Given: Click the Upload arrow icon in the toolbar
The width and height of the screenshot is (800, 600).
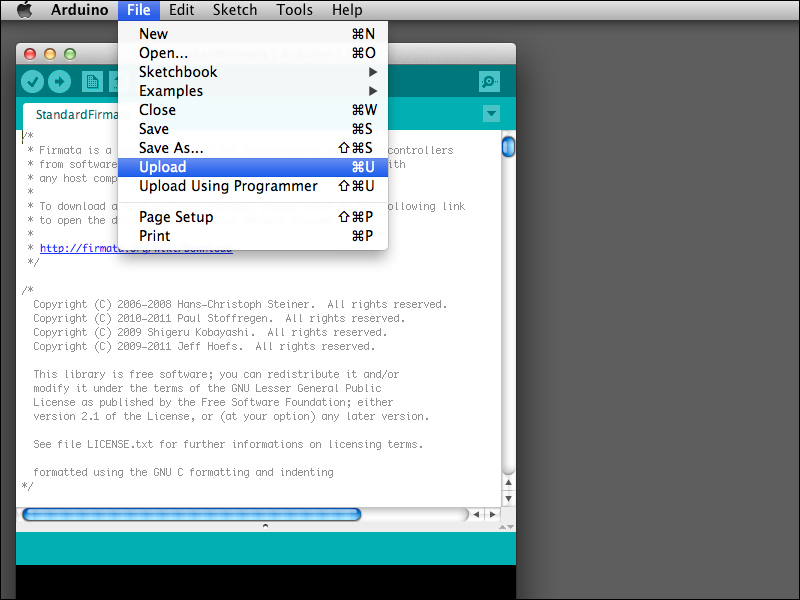Looking at the screenshot, I should click(59, 82).
